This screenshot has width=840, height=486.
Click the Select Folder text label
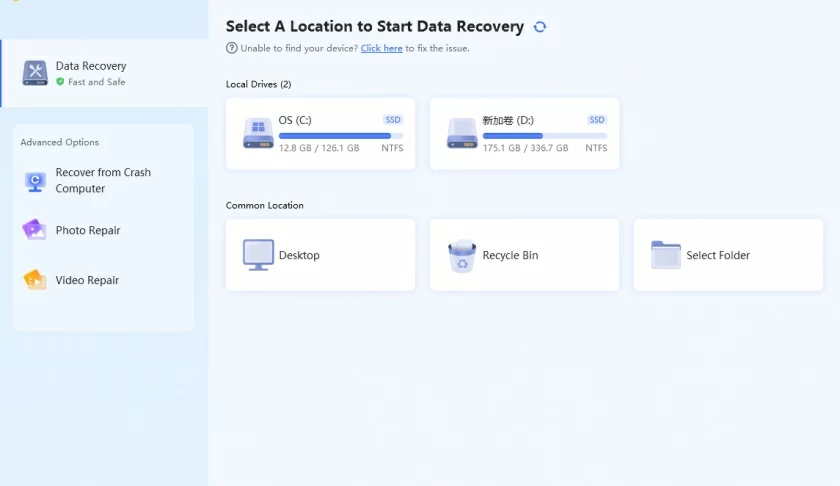(x=718, y=255)
